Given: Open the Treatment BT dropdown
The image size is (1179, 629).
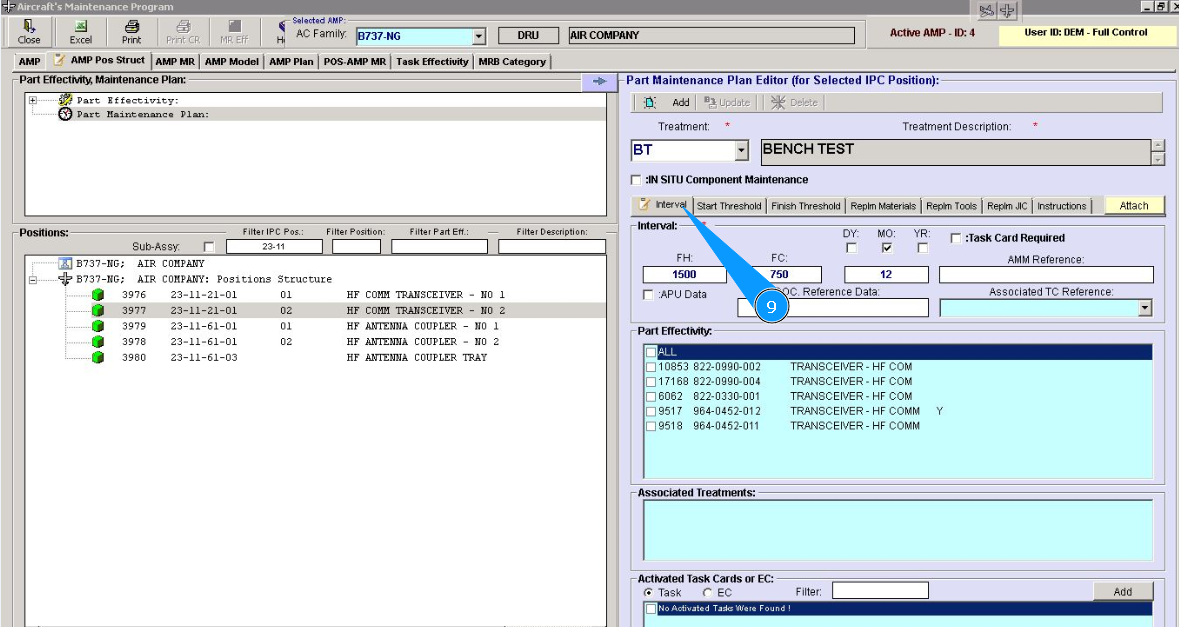Looking at the screenshot, I should click(741, 151).
